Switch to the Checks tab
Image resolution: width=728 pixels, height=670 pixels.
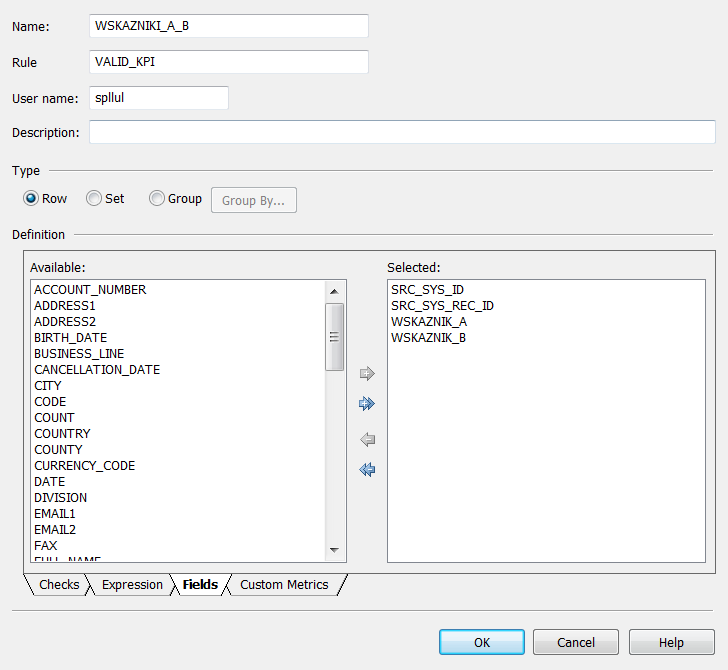[x=58, y=585]
